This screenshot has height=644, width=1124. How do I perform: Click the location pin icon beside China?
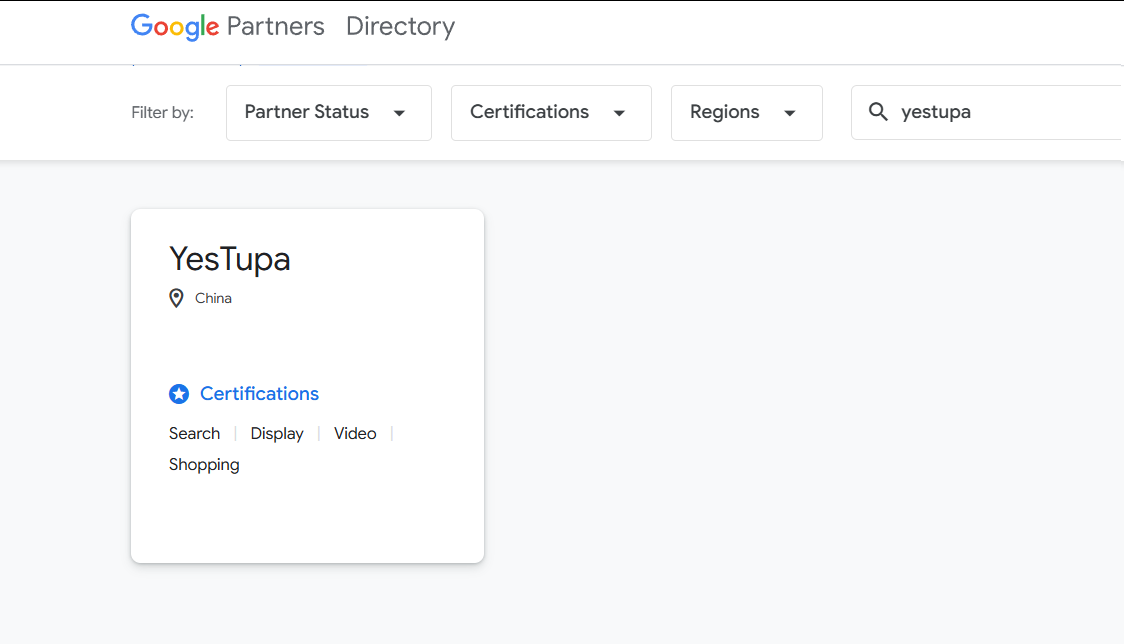point(177,298)
